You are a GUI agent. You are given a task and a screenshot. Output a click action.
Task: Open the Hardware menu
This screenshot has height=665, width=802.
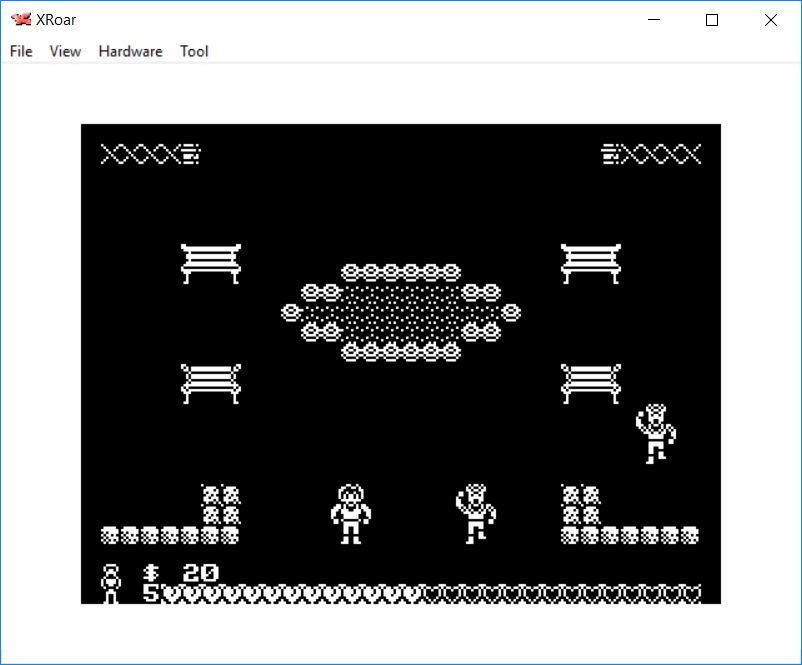tap(130, 51)
